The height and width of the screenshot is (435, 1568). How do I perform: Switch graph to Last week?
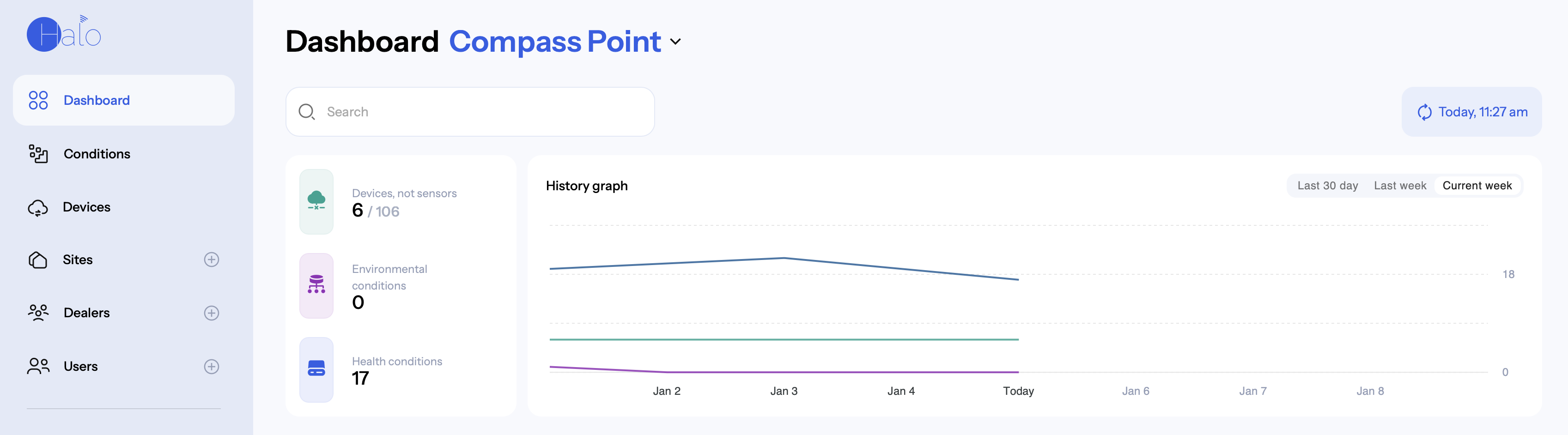(1400, 186)
